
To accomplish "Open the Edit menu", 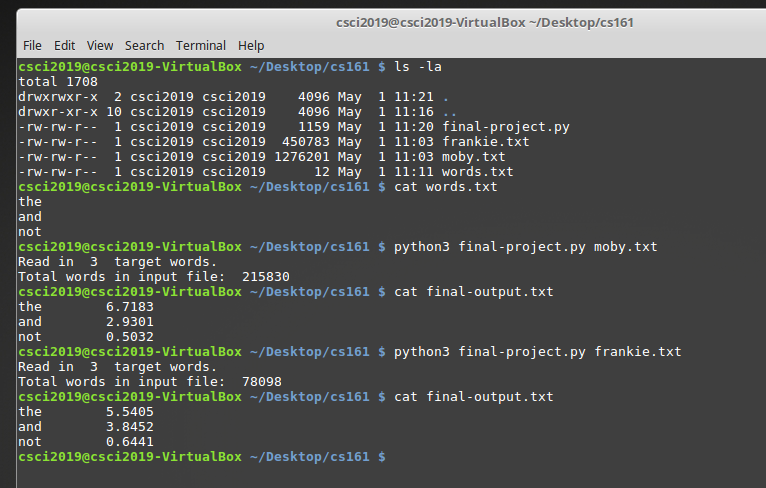I will 64,45.
